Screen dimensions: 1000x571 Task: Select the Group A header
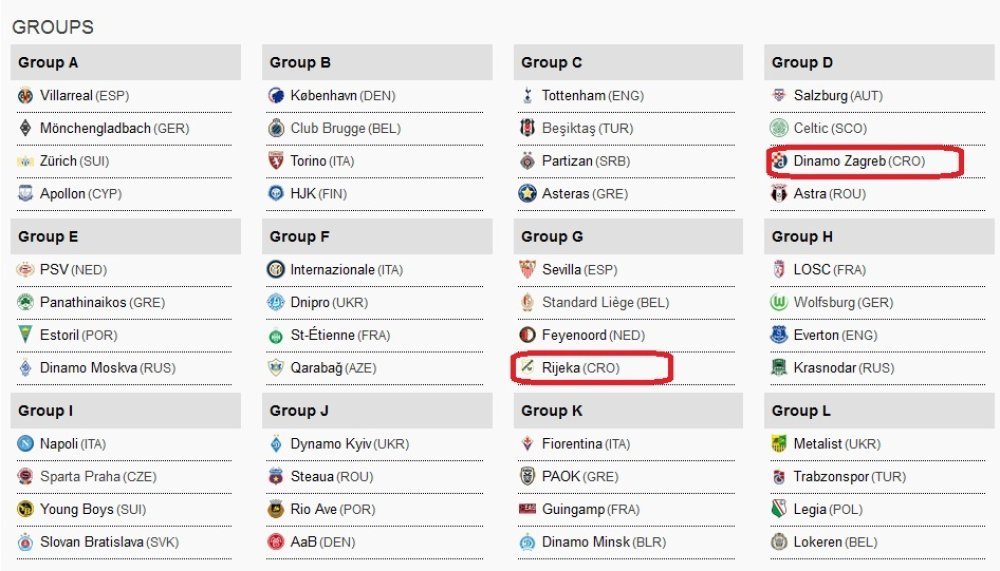[126, 63]
